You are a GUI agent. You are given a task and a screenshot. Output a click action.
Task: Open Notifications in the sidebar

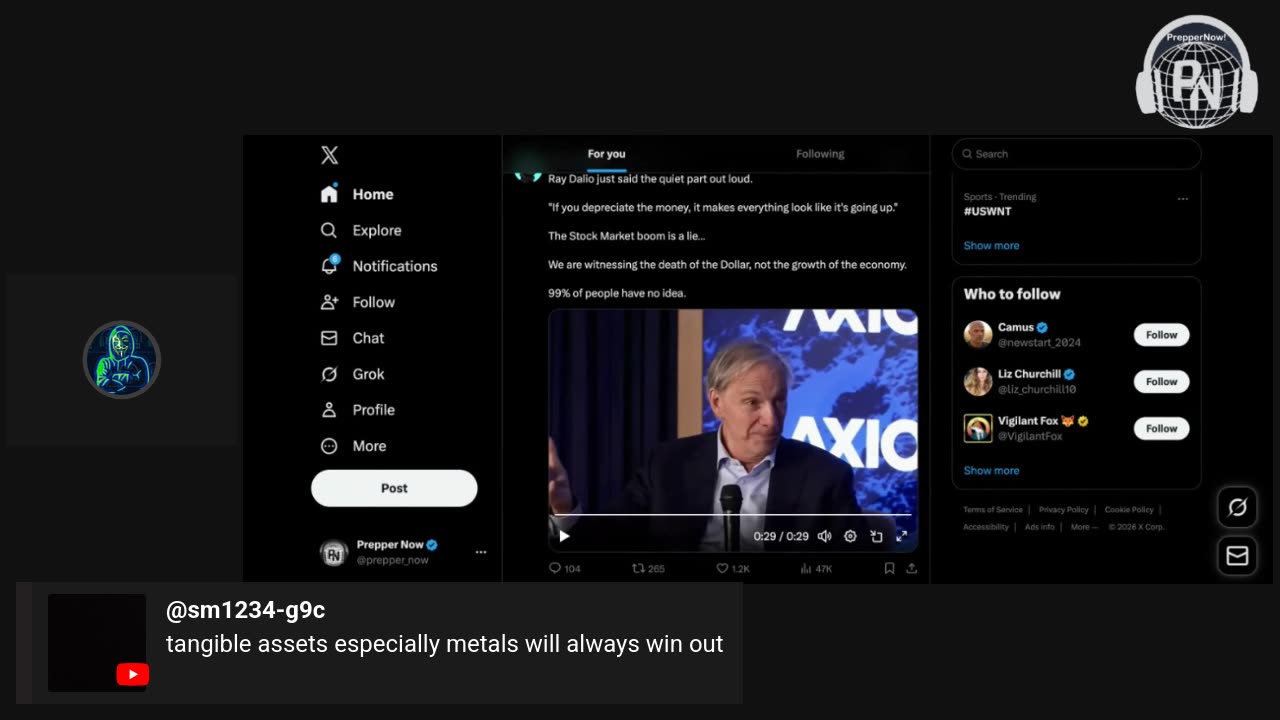click(379, 266)
